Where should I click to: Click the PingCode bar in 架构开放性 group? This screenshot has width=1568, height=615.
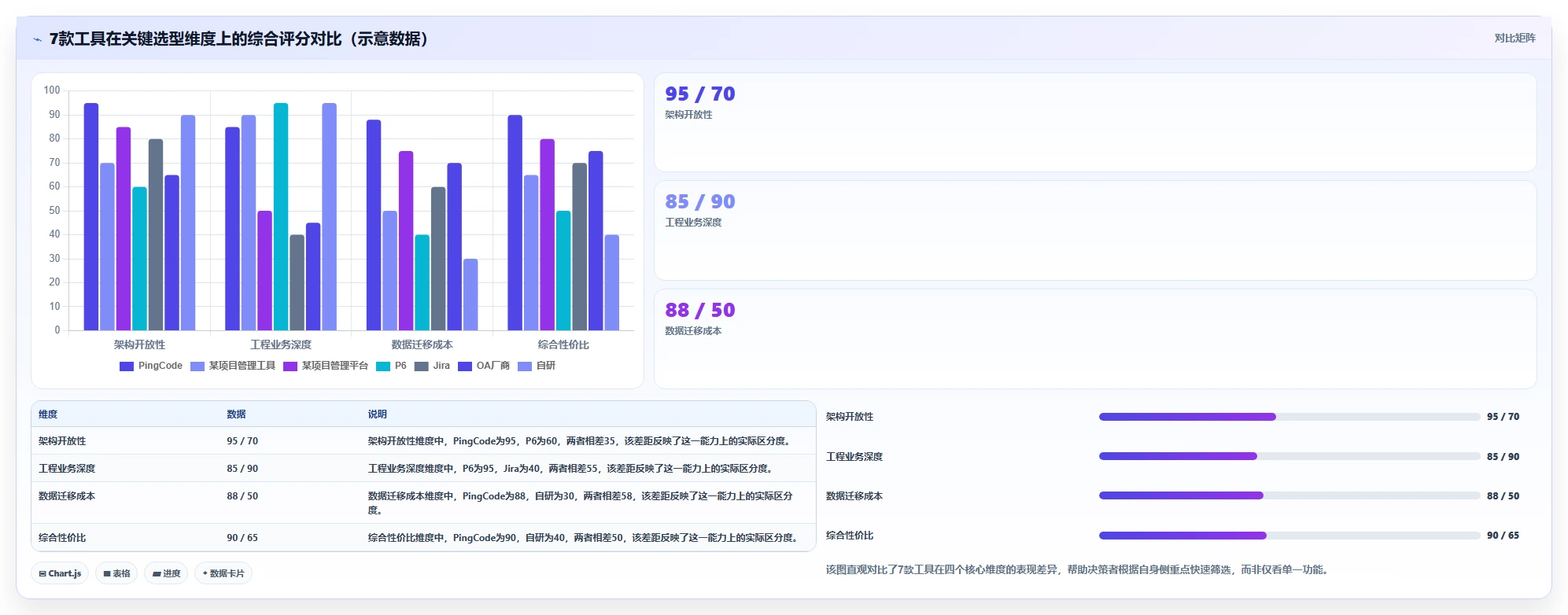point(91,216)
